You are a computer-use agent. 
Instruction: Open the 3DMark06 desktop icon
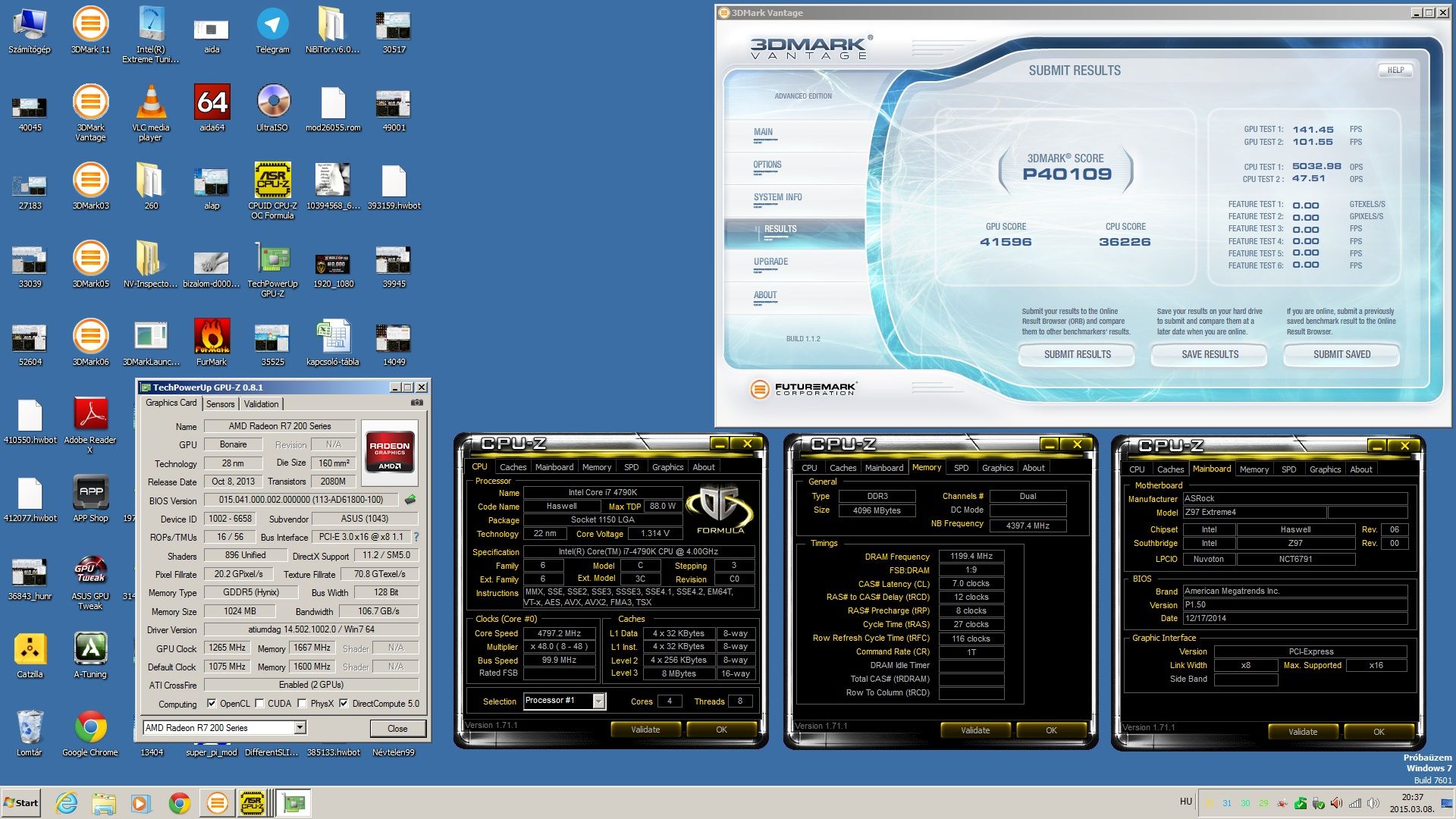[90, 343]
